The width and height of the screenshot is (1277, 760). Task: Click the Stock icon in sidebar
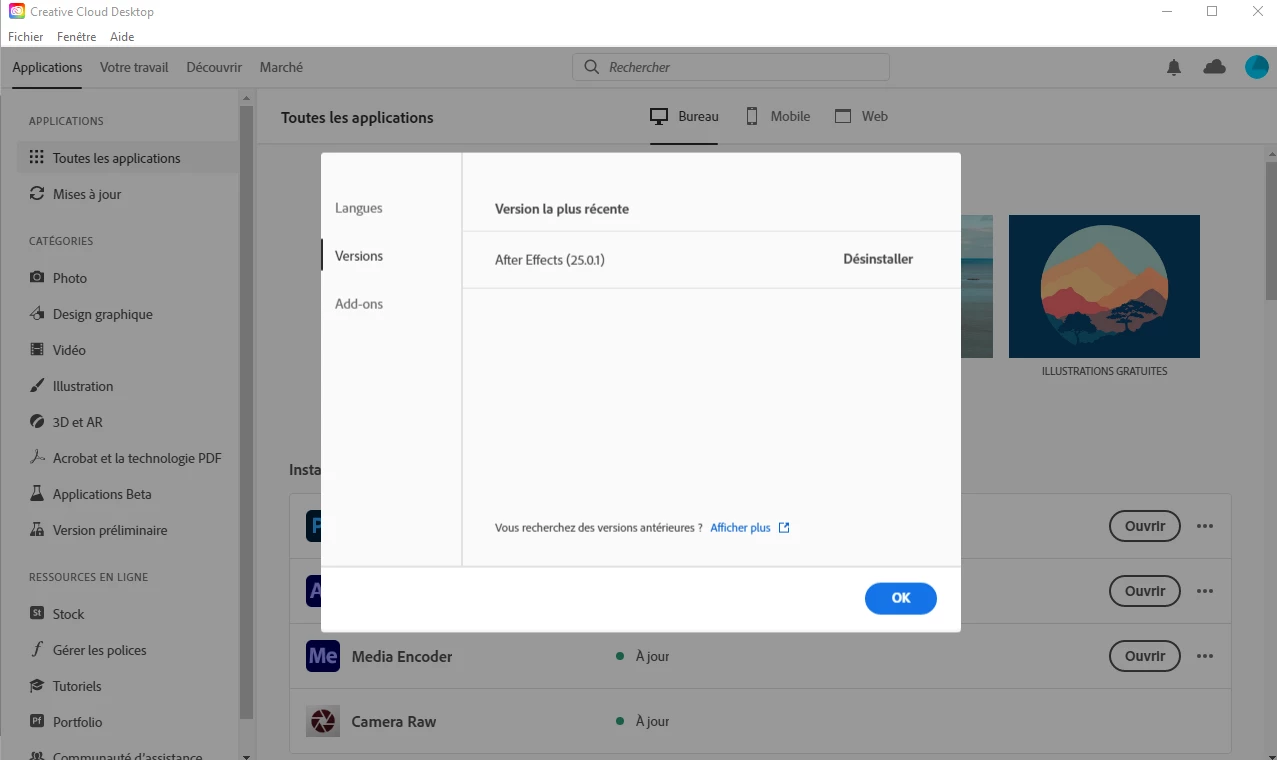pos(37,614)
